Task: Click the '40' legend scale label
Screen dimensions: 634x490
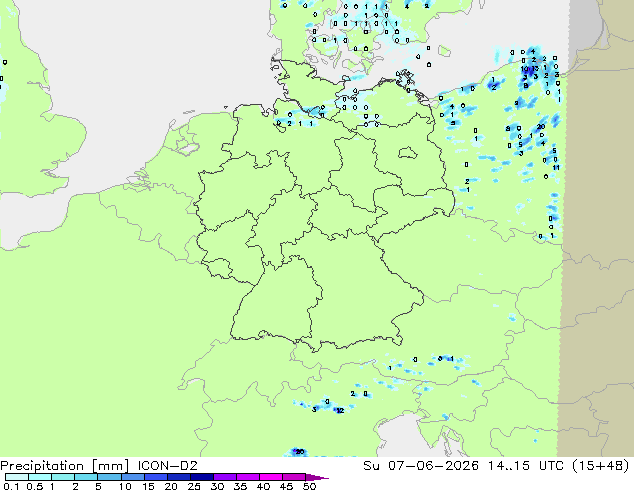Action: (x=263, y=486)
